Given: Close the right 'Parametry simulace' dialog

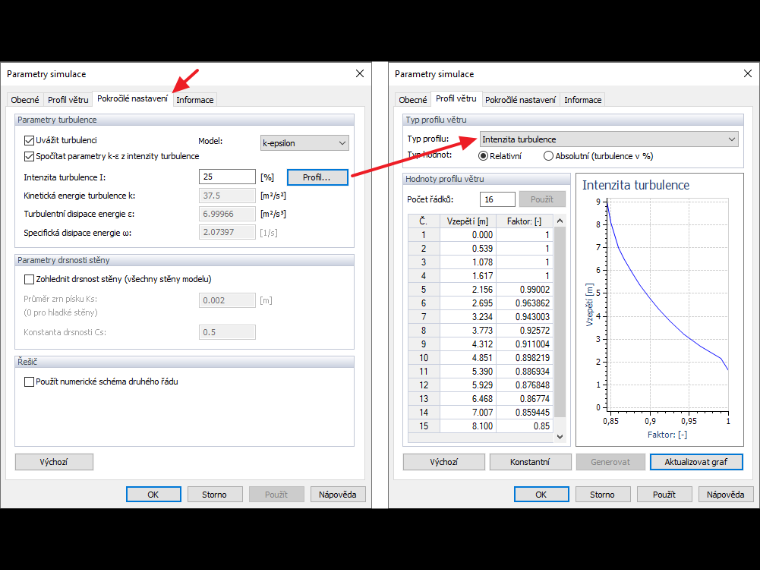Looking at the screenshot, I should pos(747,74).
